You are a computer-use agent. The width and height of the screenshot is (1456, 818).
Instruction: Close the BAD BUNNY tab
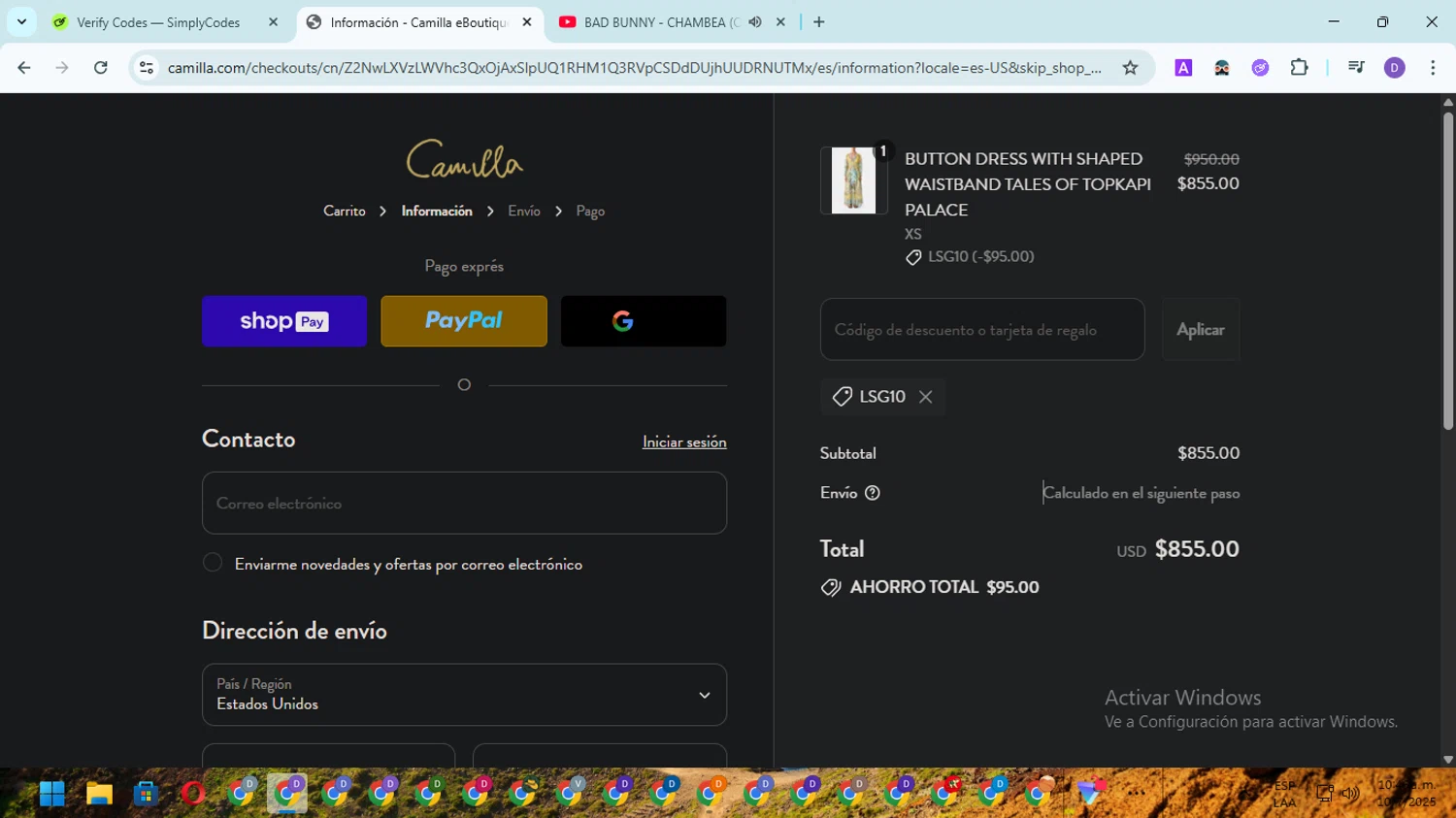coord(780,22)
